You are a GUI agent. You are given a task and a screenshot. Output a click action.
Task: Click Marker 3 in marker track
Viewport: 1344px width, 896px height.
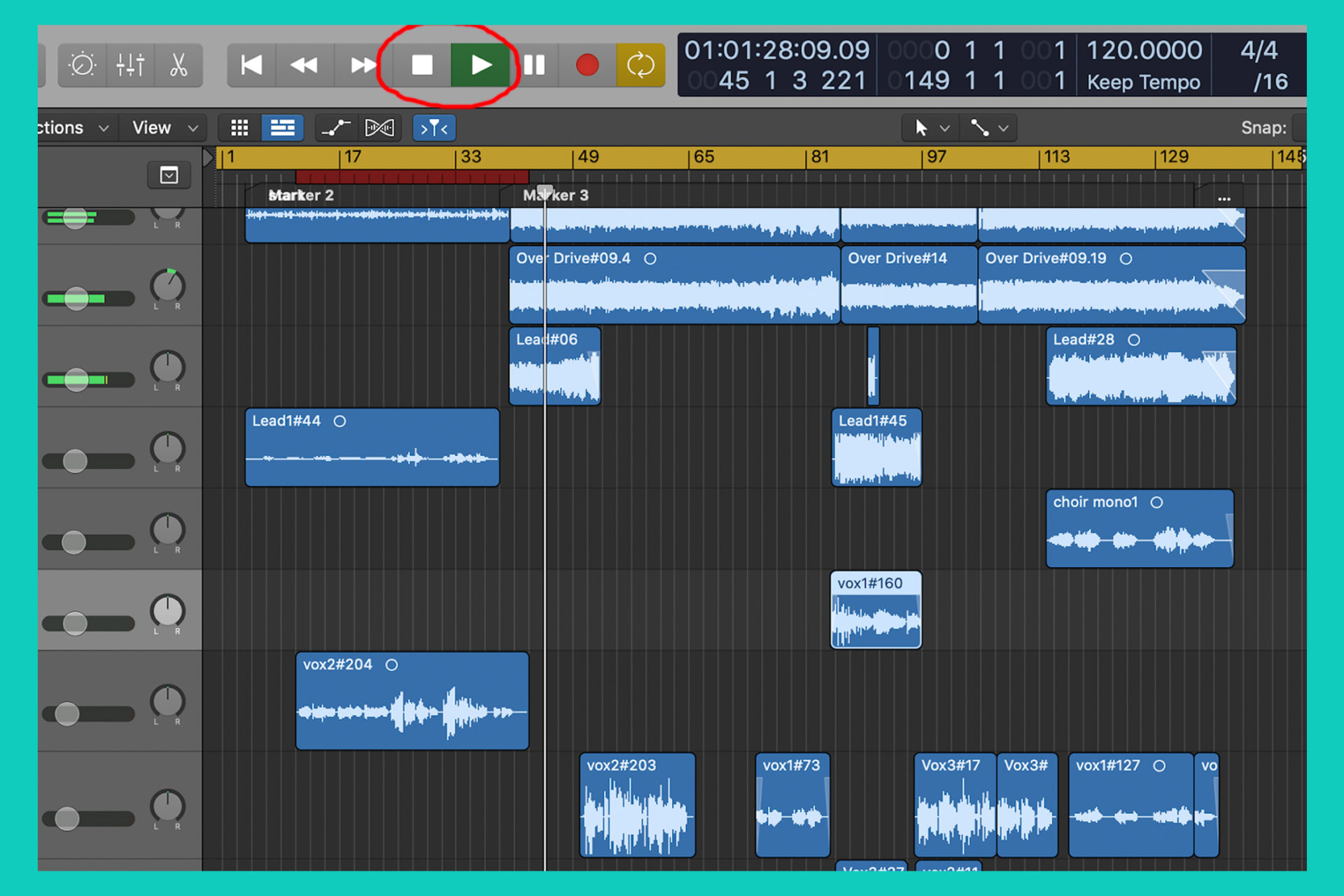tap(556, 195)
